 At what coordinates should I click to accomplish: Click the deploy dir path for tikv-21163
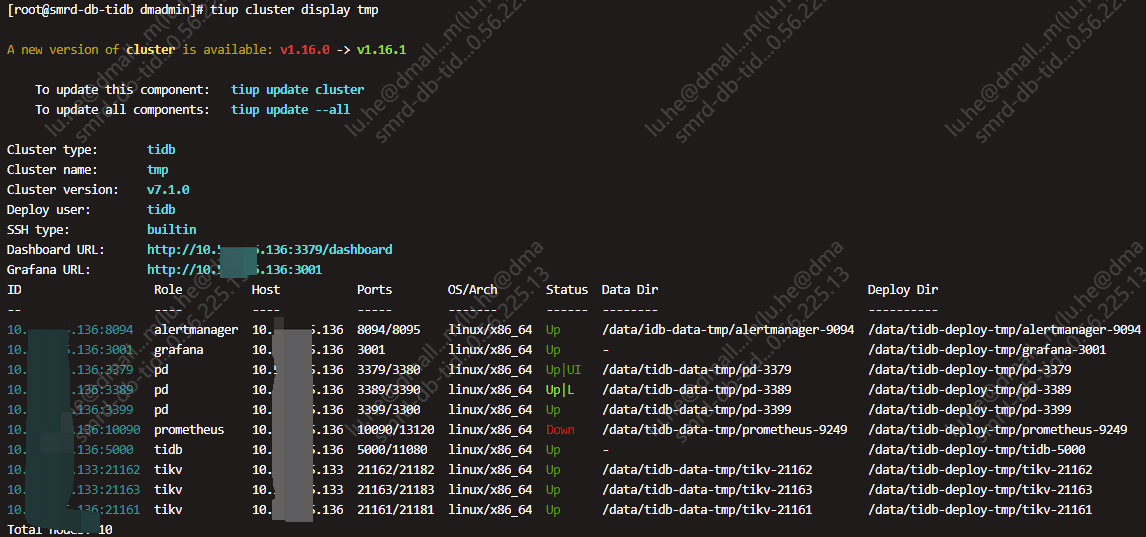point(980,490)
